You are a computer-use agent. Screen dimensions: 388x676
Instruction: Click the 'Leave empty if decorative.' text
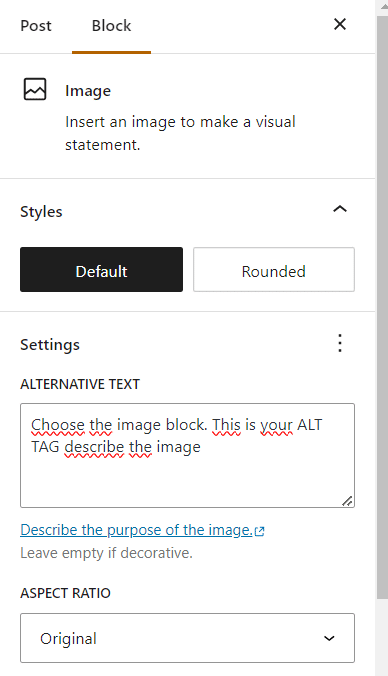point(106,553)
